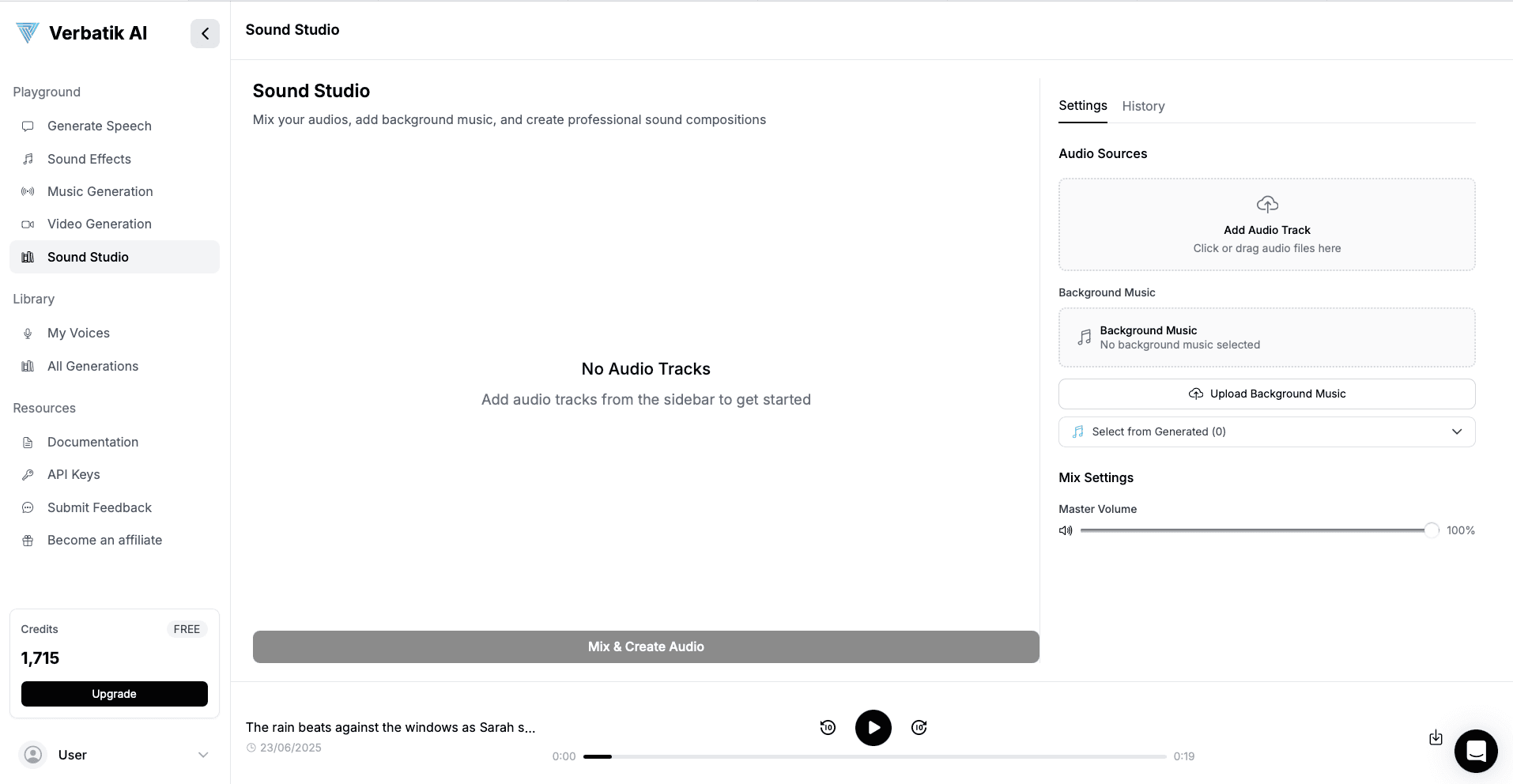
Task: Go to My Voices in the Library
Action: (x=78, y=333)
